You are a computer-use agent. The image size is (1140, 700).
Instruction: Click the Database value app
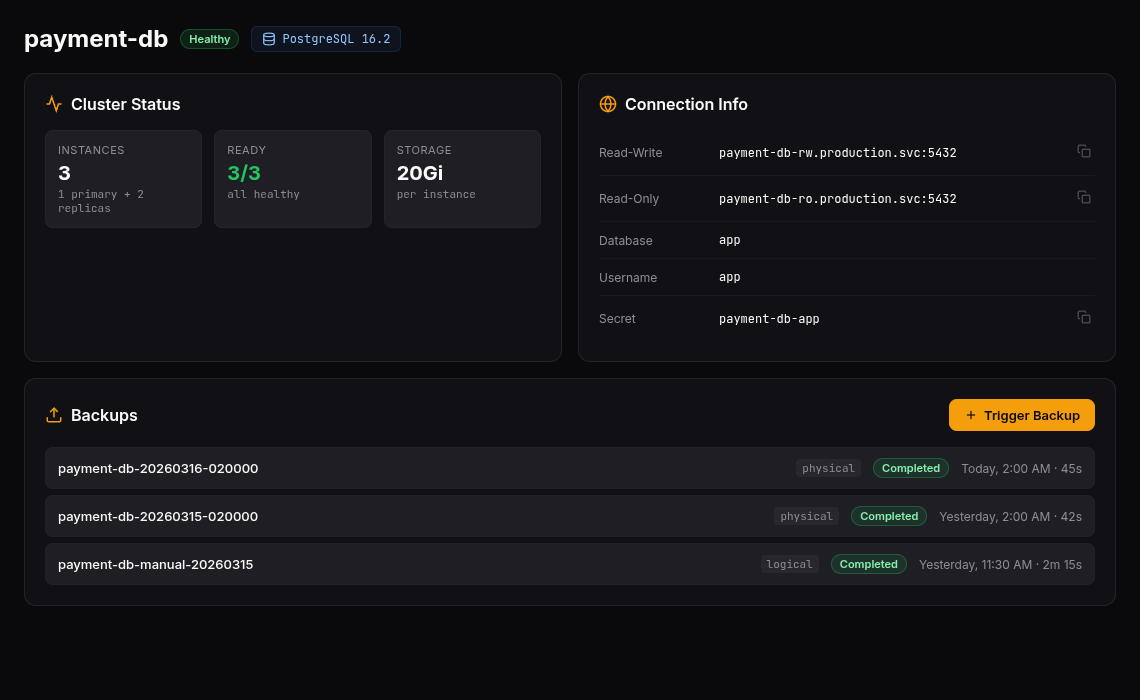tap(729, 240)
